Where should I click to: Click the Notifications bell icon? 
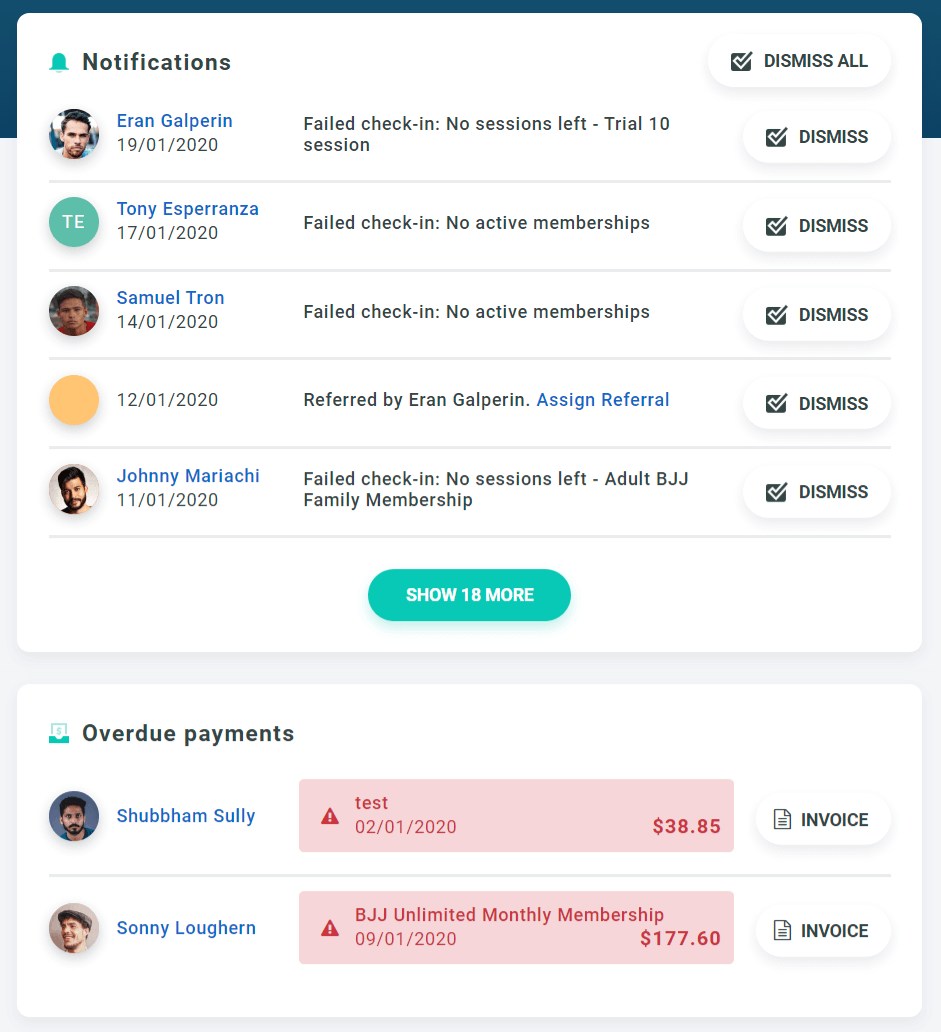[59, 63]
